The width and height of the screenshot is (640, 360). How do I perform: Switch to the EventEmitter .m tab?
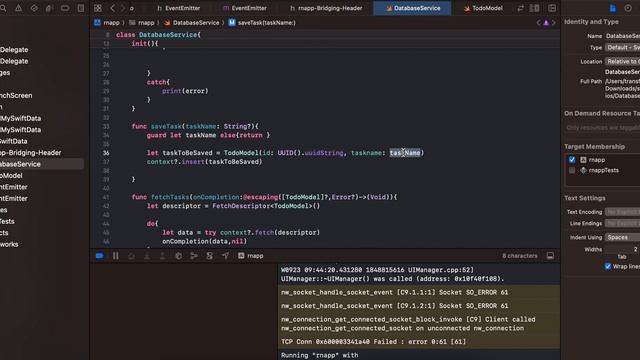[x=244, y=8]
